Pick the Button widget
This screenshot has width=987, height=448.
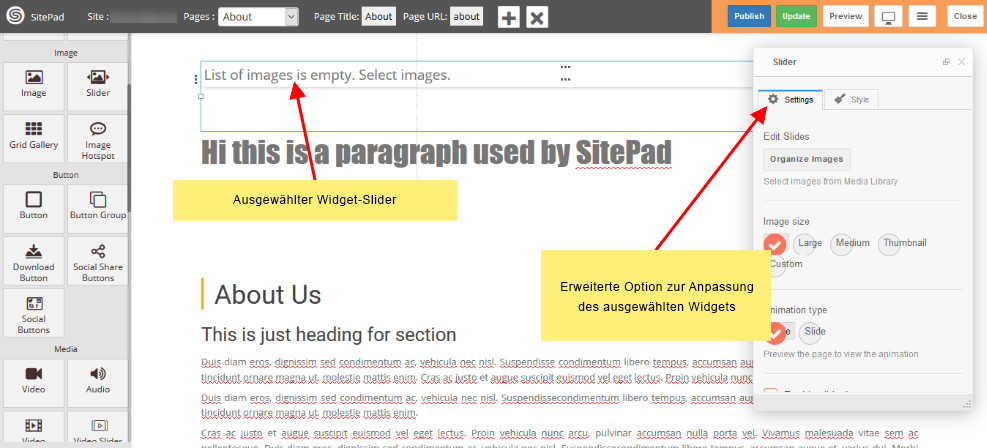click(33, 208)
